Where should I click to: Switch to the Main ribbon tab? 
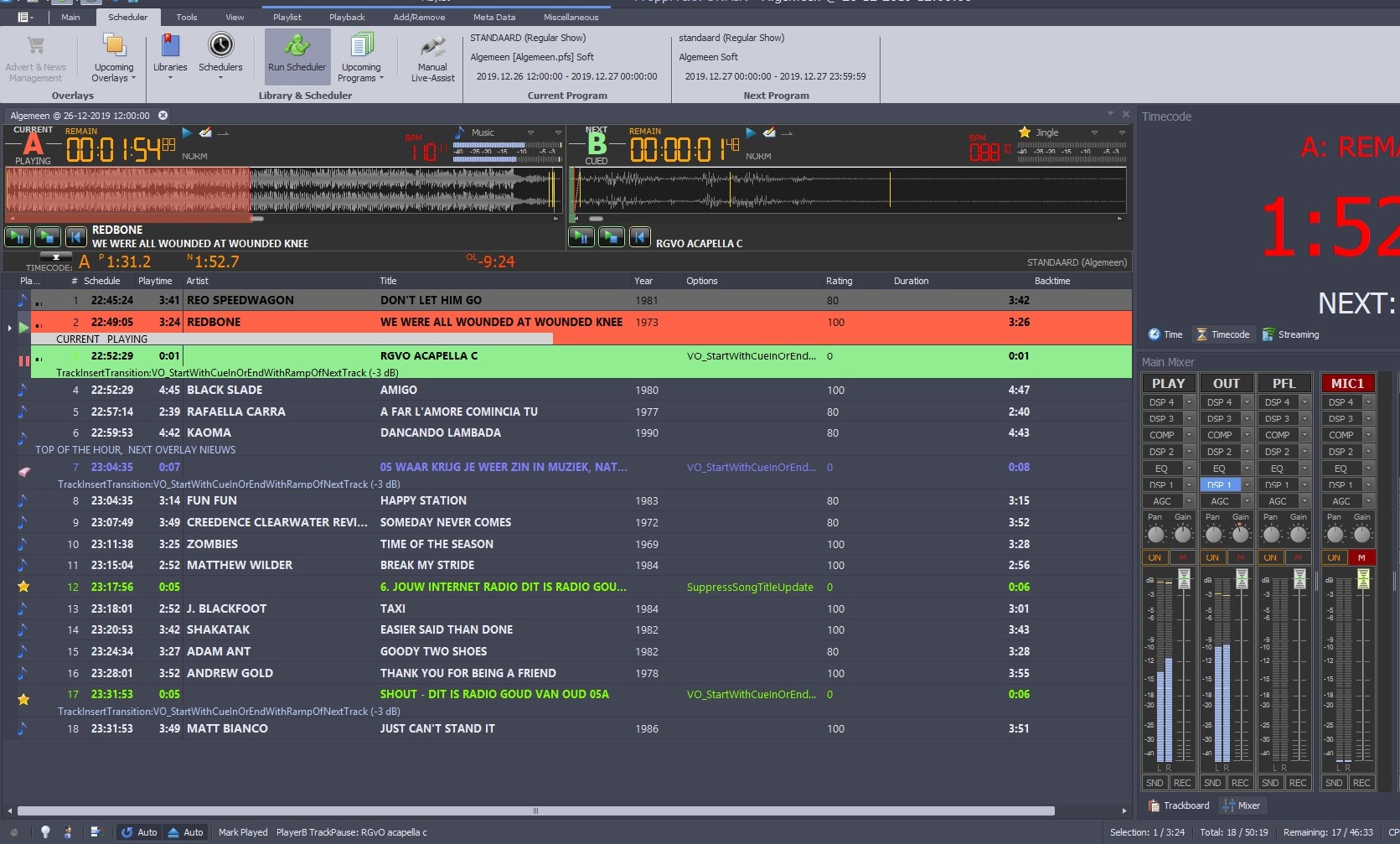tap(70, 17)
